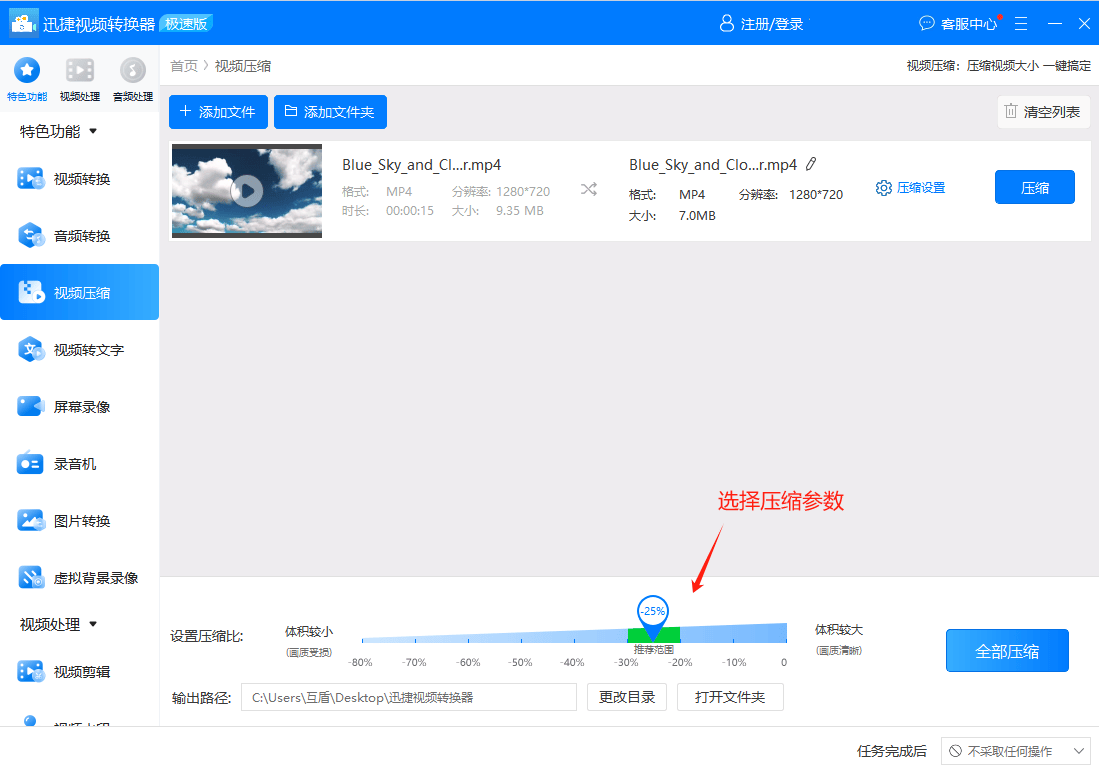The width and height of the screenshot is (1099, 772).
Task: Collapse the 特色功能 section header
Action: click(x=58, y=131)
